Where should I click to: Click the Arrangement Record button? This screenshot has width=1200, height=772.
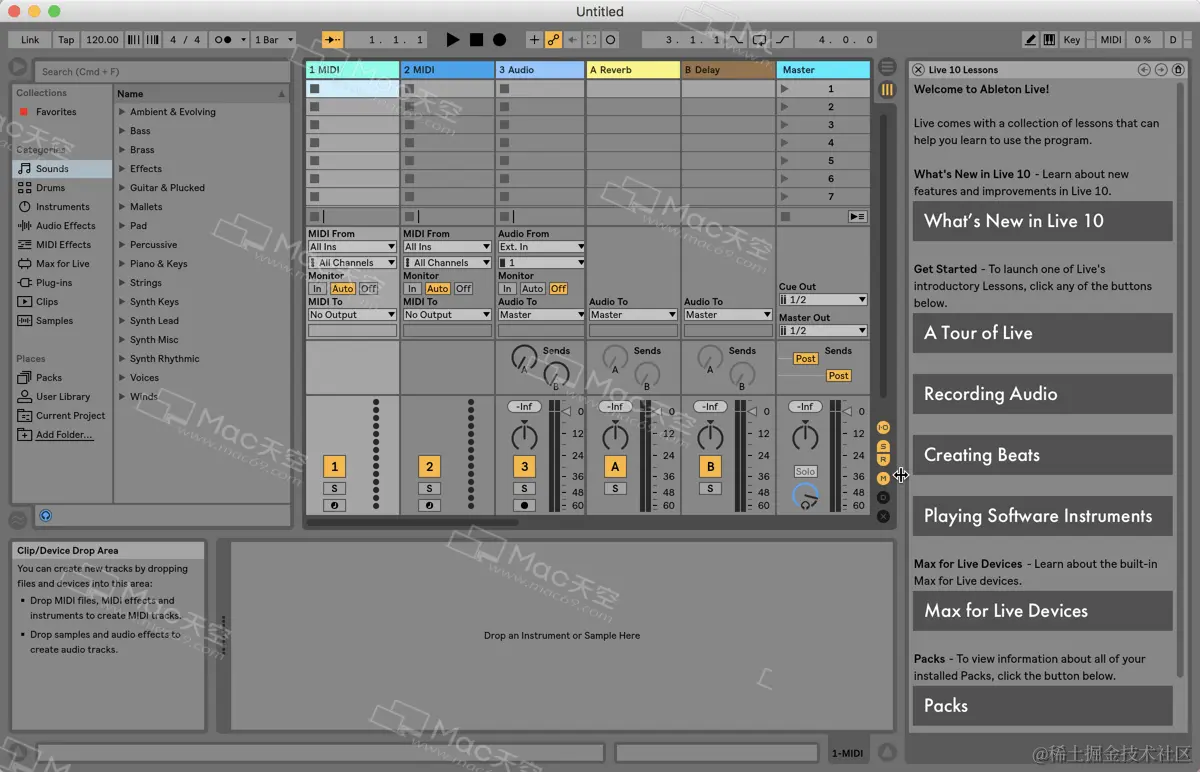[499, 40]
